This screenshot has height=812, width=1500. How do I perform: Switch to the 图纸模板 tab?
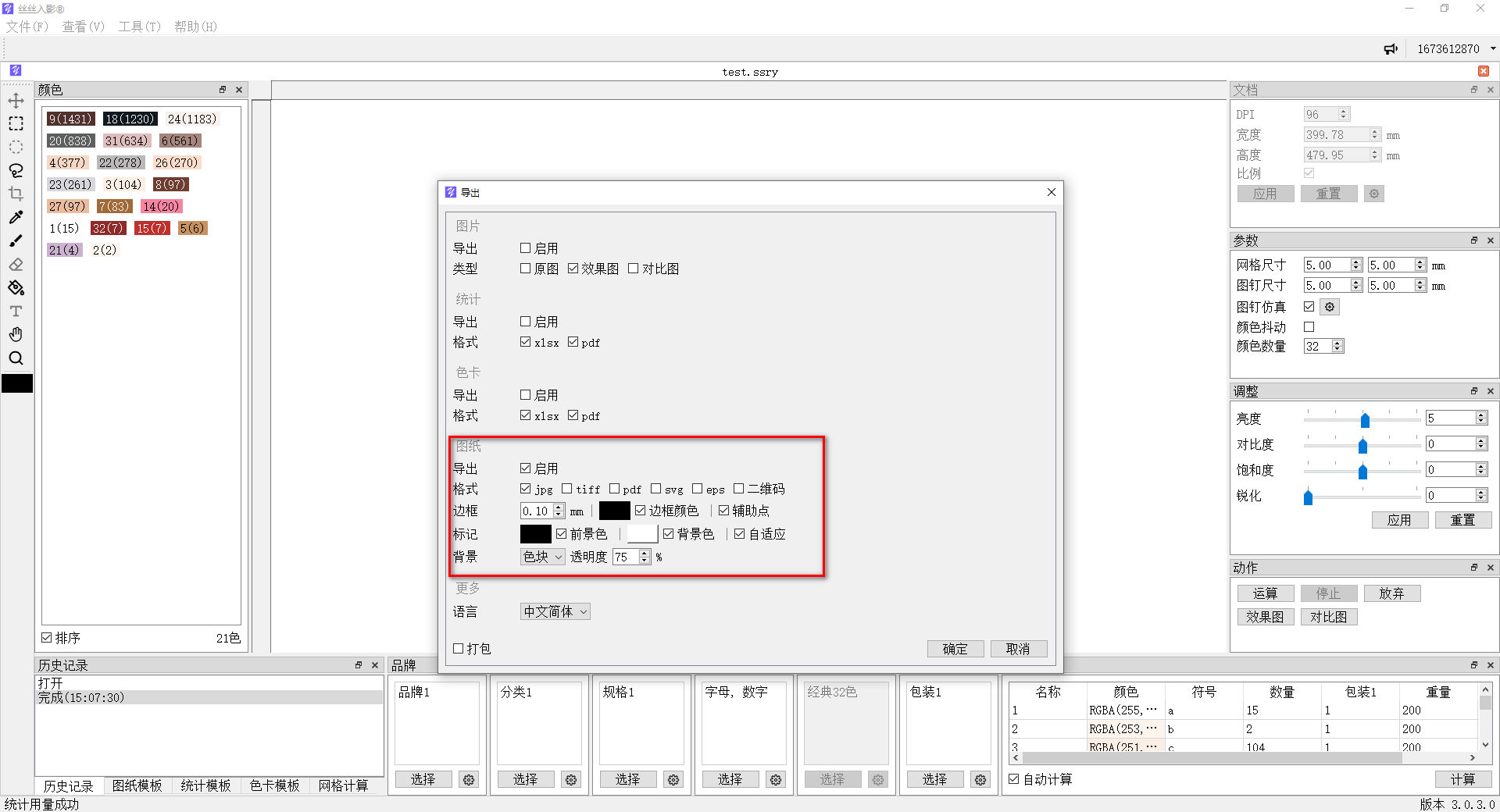pos(137,785)
